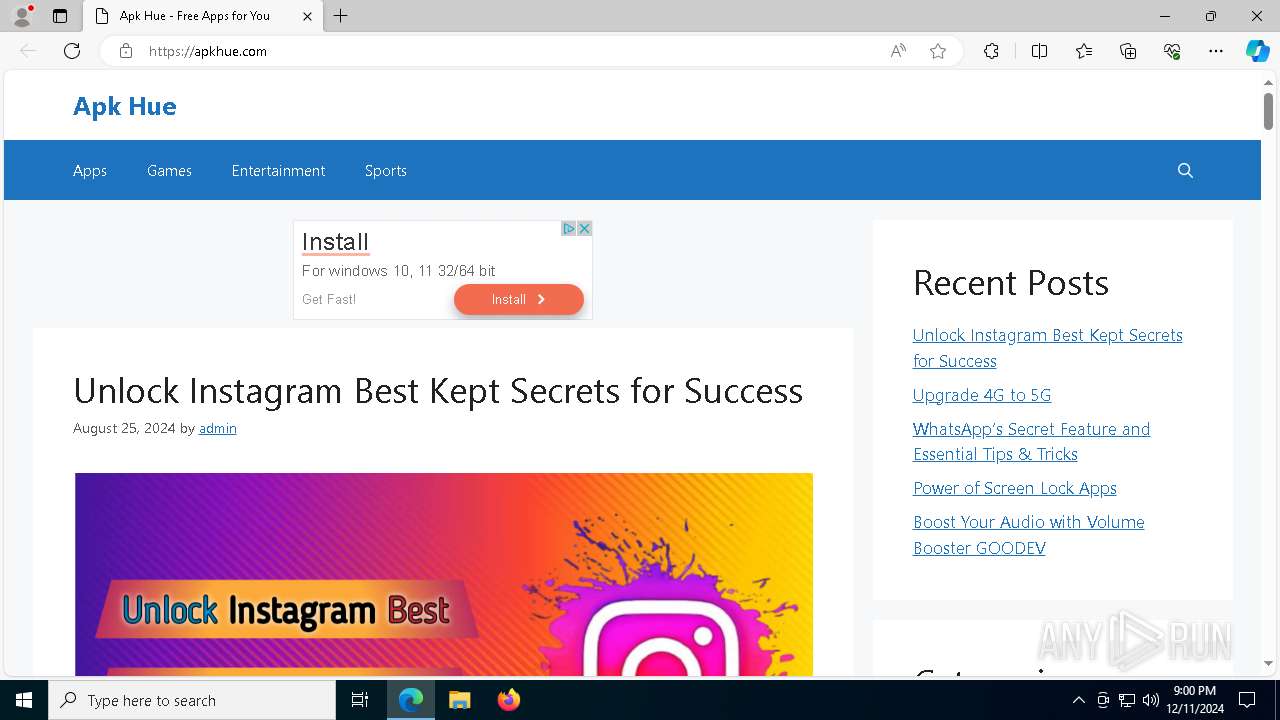This screenshot has height=720, width=1280.
Task: Open recent post Boost Your Audio with Volume Booster
Action: pos(1028,535)
